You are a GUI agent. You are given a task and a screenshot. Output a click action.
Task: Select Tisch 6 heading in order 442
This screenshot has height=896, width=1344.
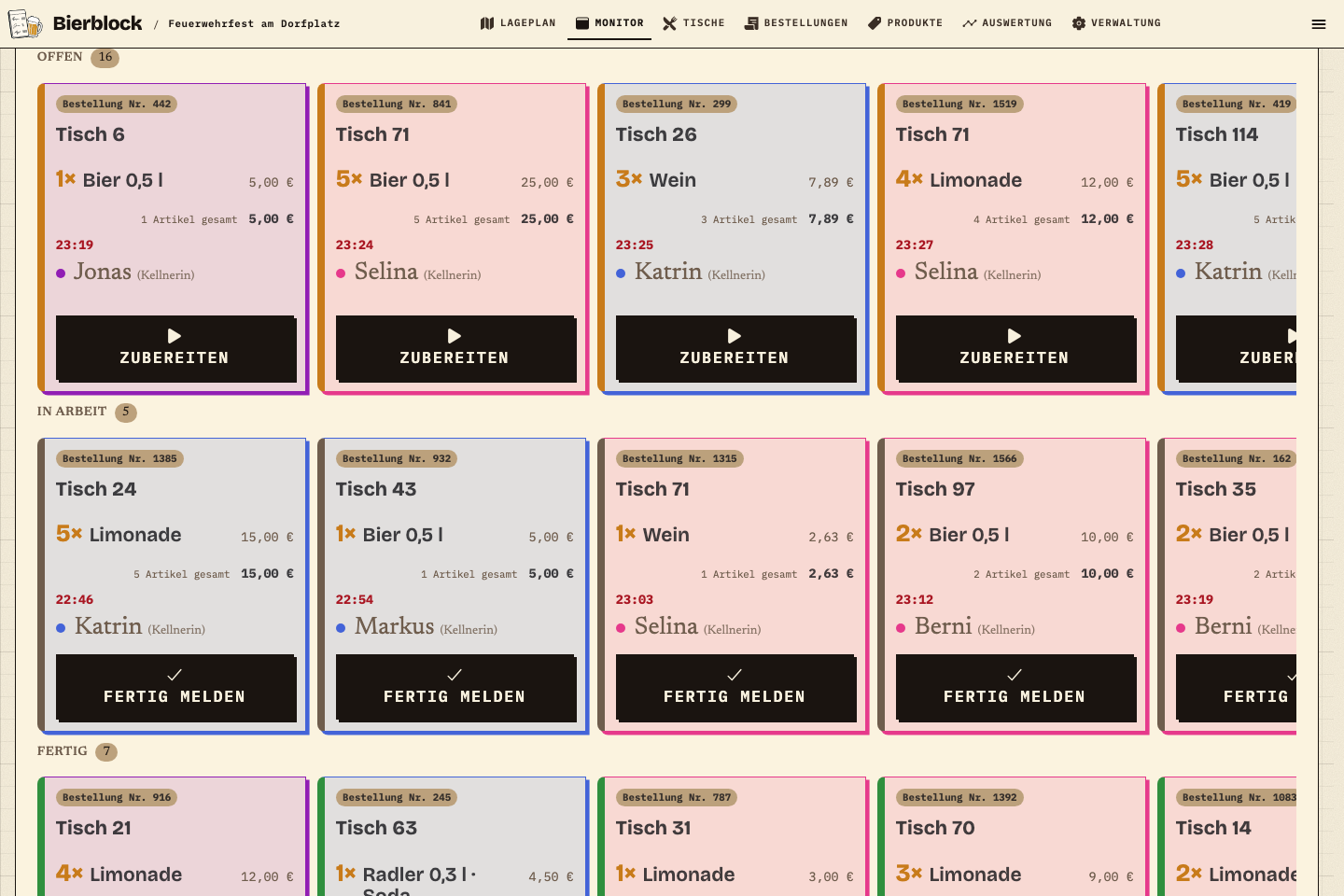[91, 134]
